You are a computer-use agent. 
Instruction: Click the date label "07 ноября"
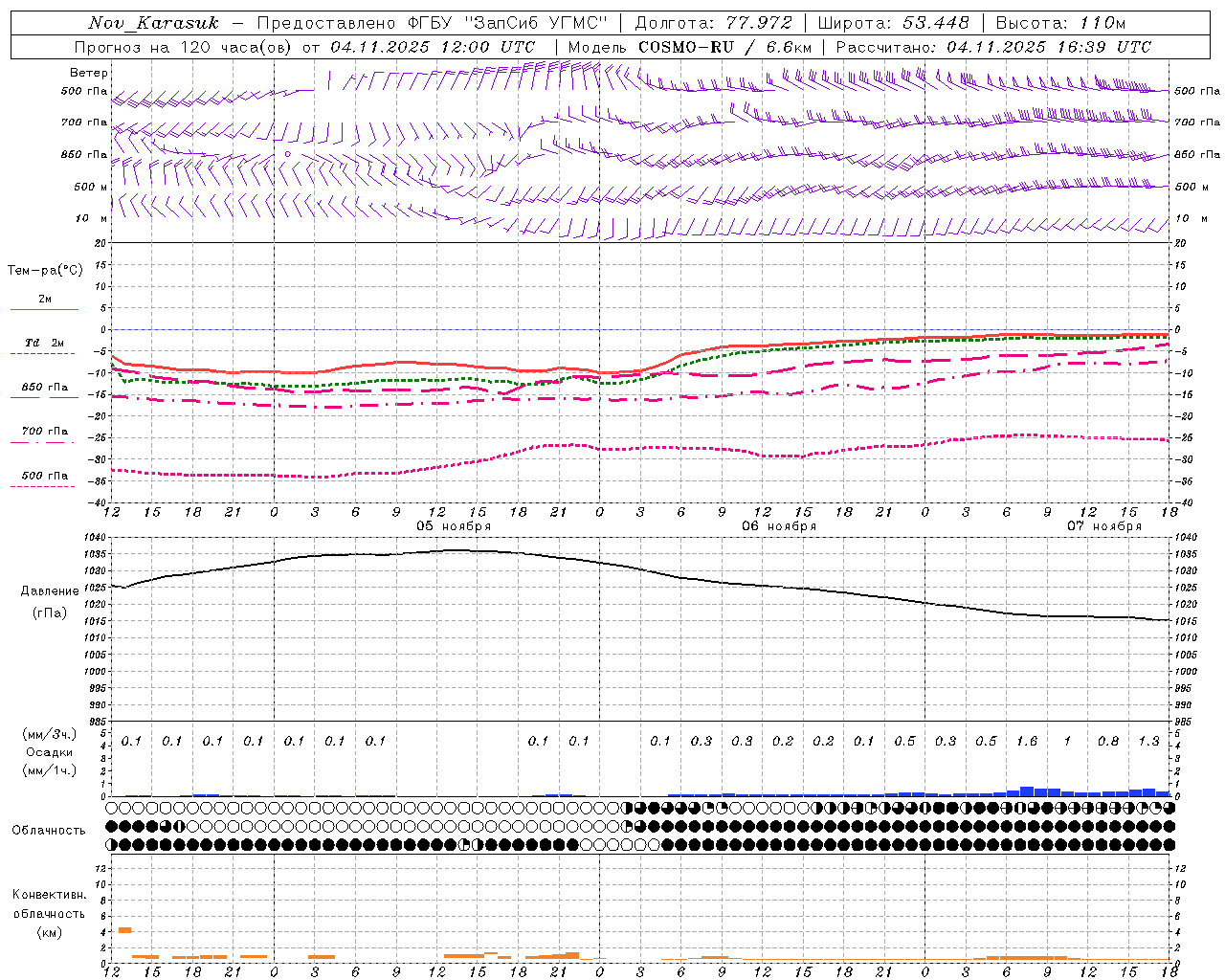pyautogui.click(x=1104, y=526)
